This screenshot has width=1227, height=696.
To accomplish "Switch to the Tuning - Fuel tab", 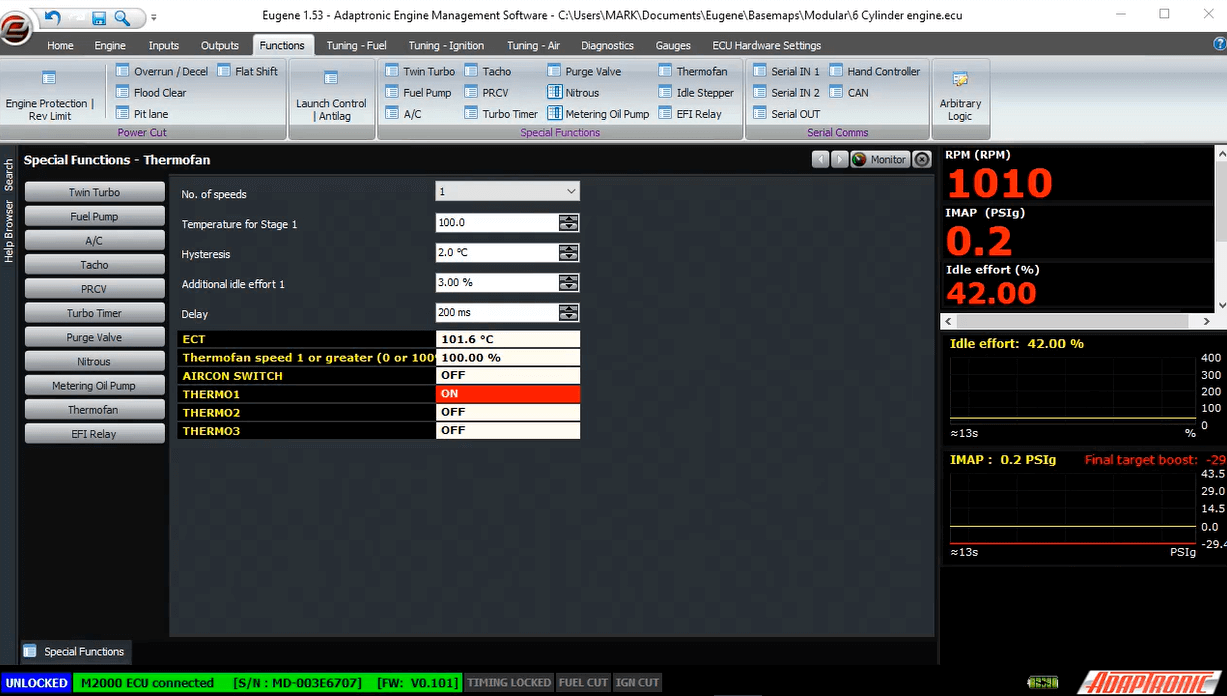I will (356, 45).
